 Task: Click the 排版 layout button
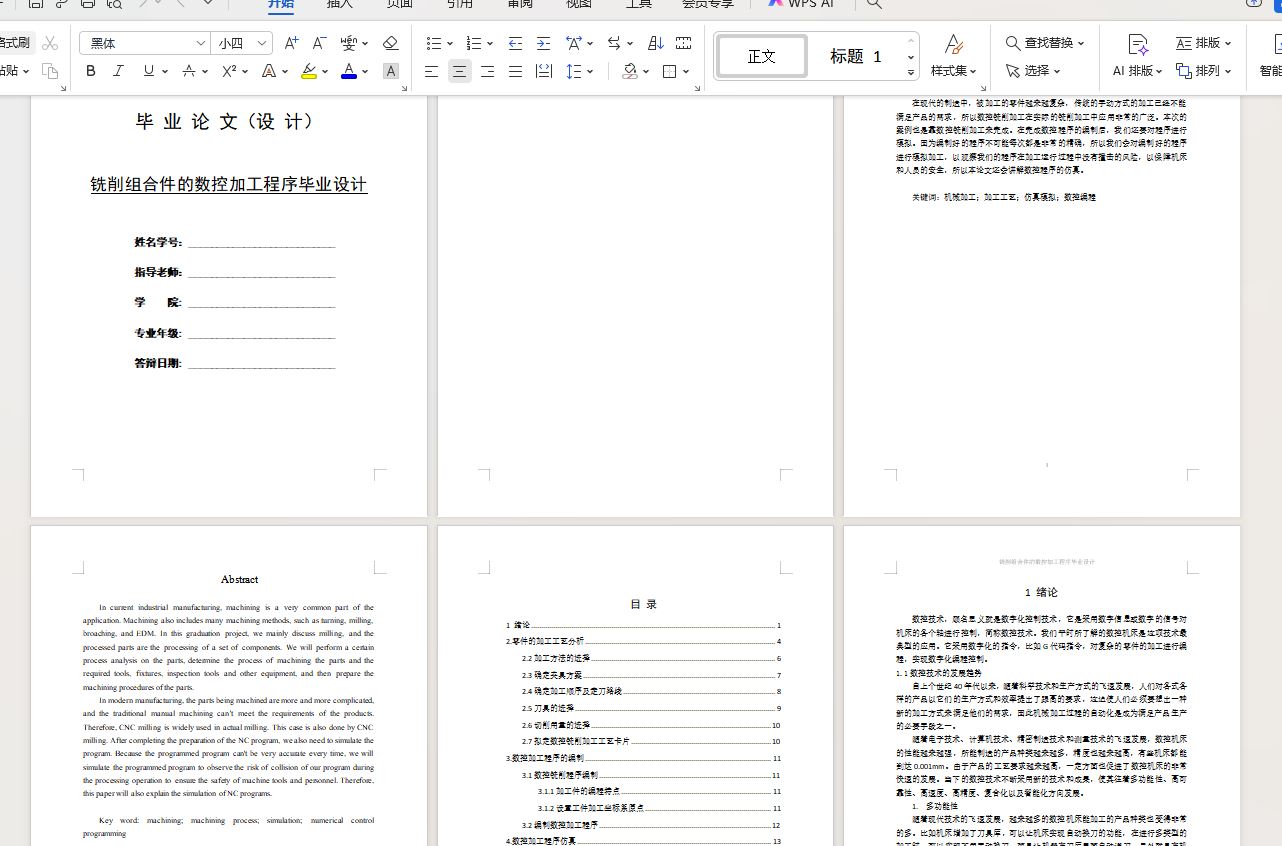point(1203,43)
